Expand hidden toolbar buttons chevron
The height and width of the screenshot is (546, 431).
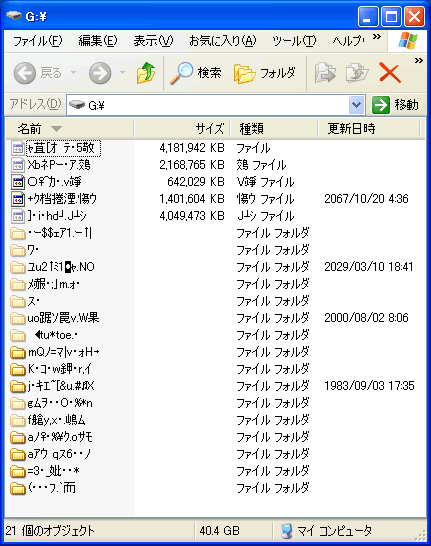(x=418, y=61)
